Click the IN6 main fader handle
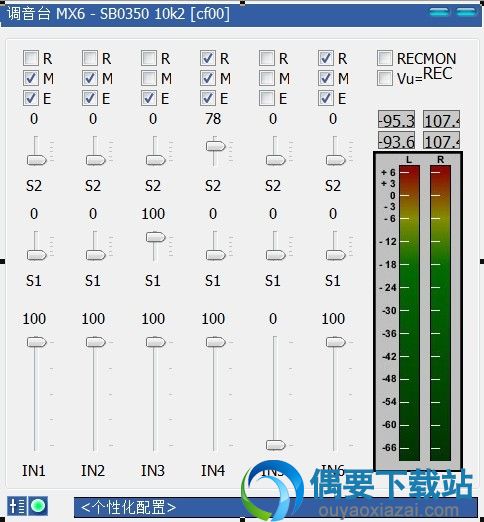 (x=336, y=342)
